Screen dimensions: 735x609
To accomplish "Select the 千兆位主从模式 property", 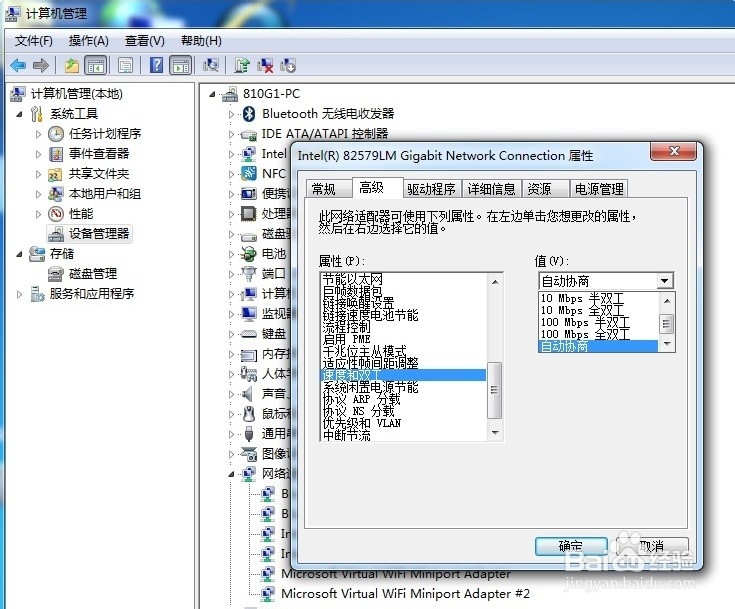I will tap(403, 351).
